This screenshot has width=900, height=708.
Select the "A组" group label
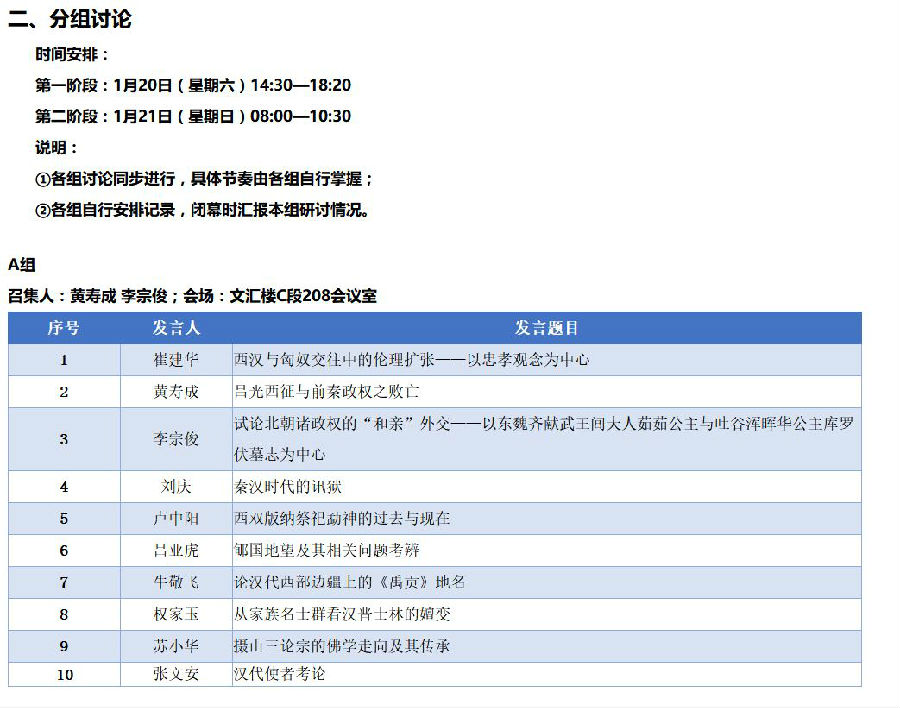pos(22,264)
